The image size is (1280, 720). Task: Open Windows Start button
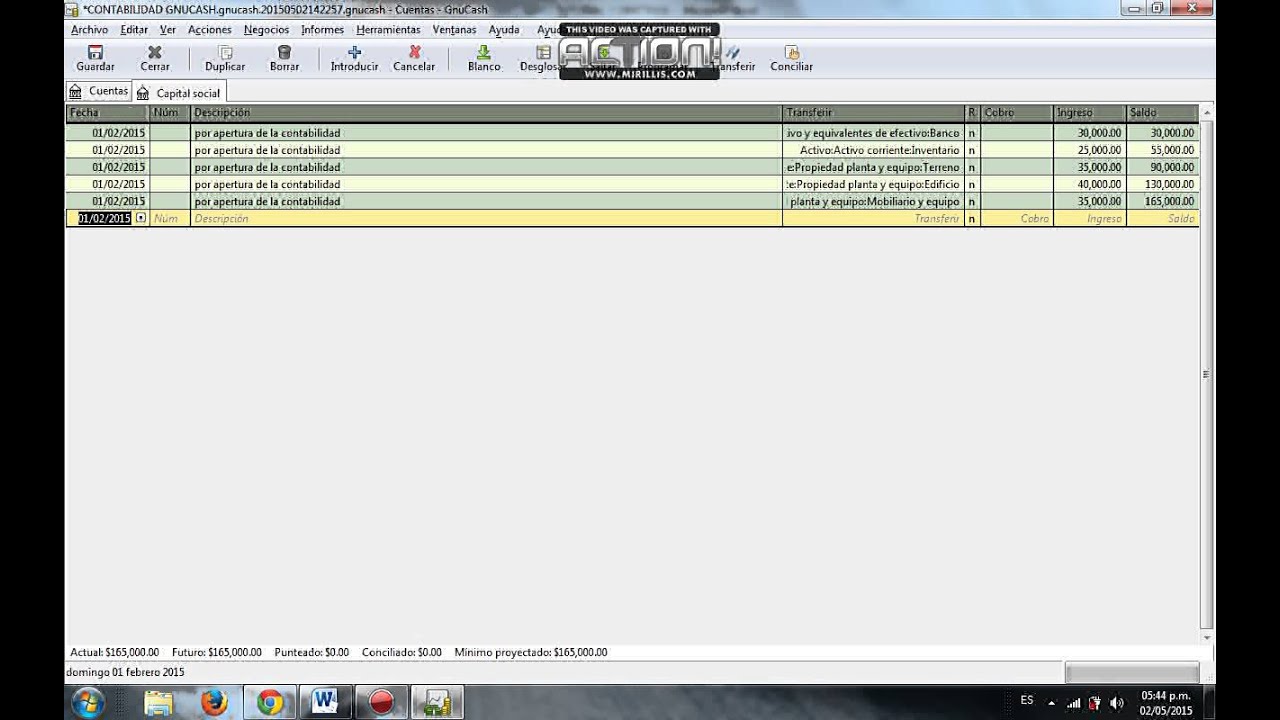coord(88,702)
